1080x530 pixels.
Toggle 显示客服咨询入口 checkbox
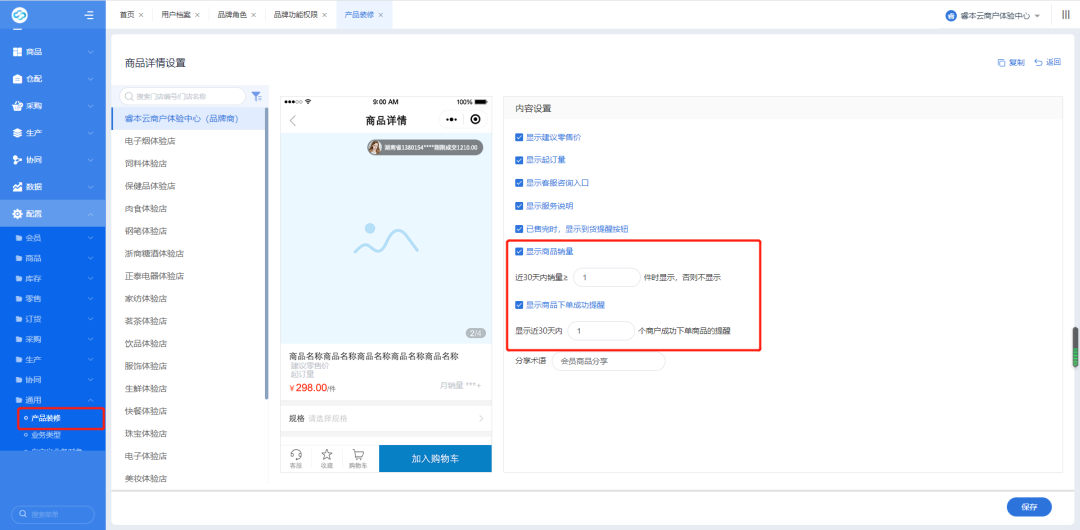[519, 183]
